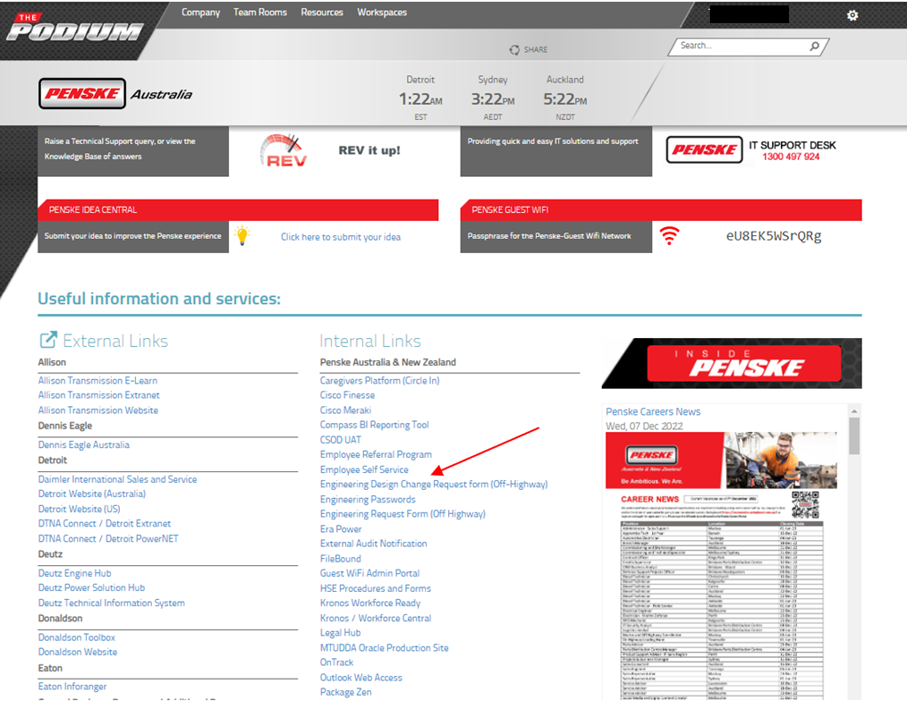Open Deutz Engine Hub link
Viewport: 907px width, 701px height.
[75, 573]
